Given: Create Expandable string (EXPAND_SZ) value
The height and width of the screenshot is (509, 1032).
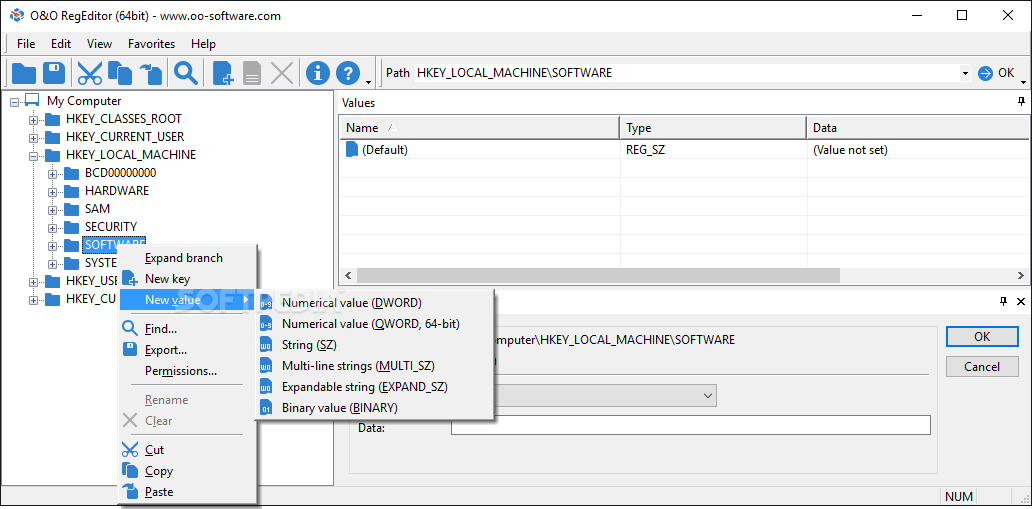Looking at the screenshot, I should pos(374,387).
